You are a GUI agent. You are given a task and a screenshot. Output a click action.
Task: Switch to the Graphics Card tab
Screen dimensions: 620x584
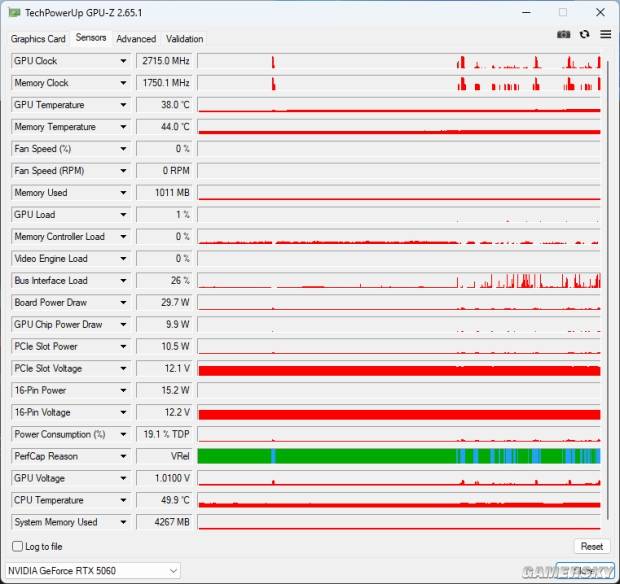(x=38, y=39)
